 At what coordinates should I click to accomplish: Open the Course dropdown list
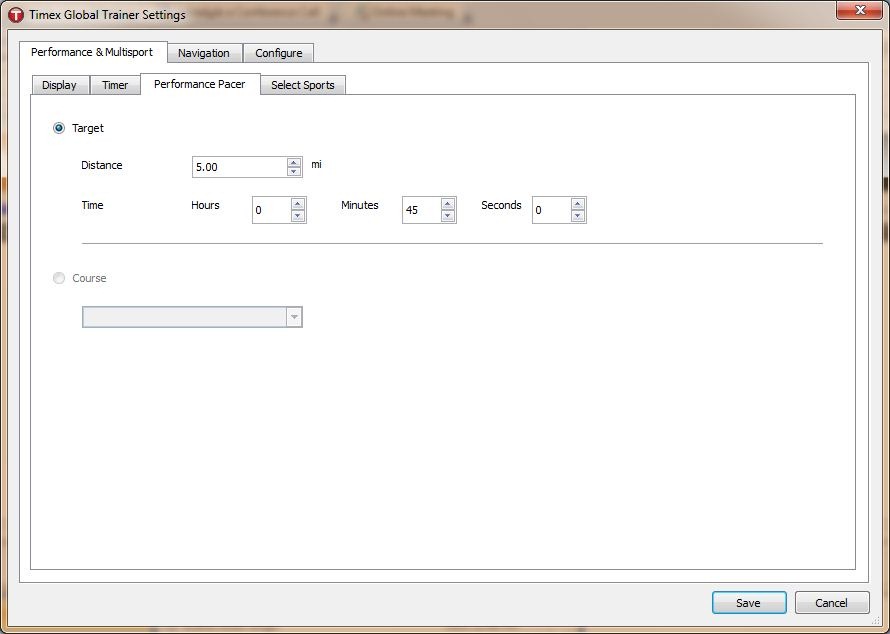point(192,317)
